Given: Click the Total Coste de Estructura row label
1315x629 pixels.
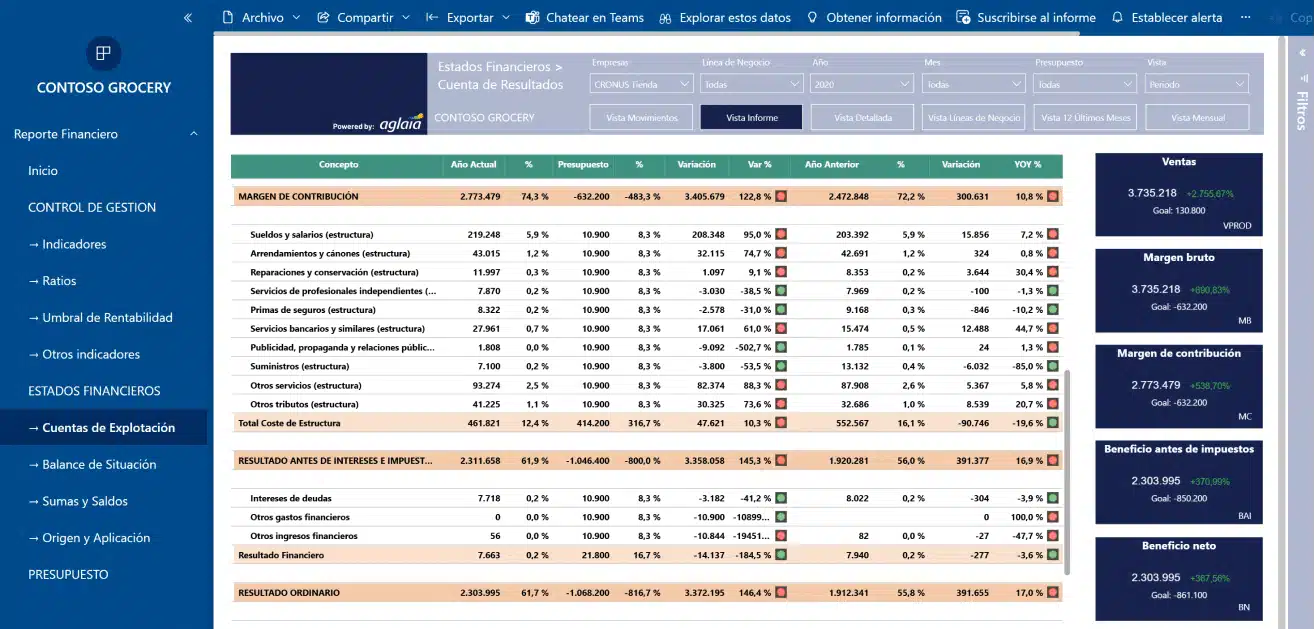Looking at the screenshot, I should pyautogui.click(x=289, y=423).
